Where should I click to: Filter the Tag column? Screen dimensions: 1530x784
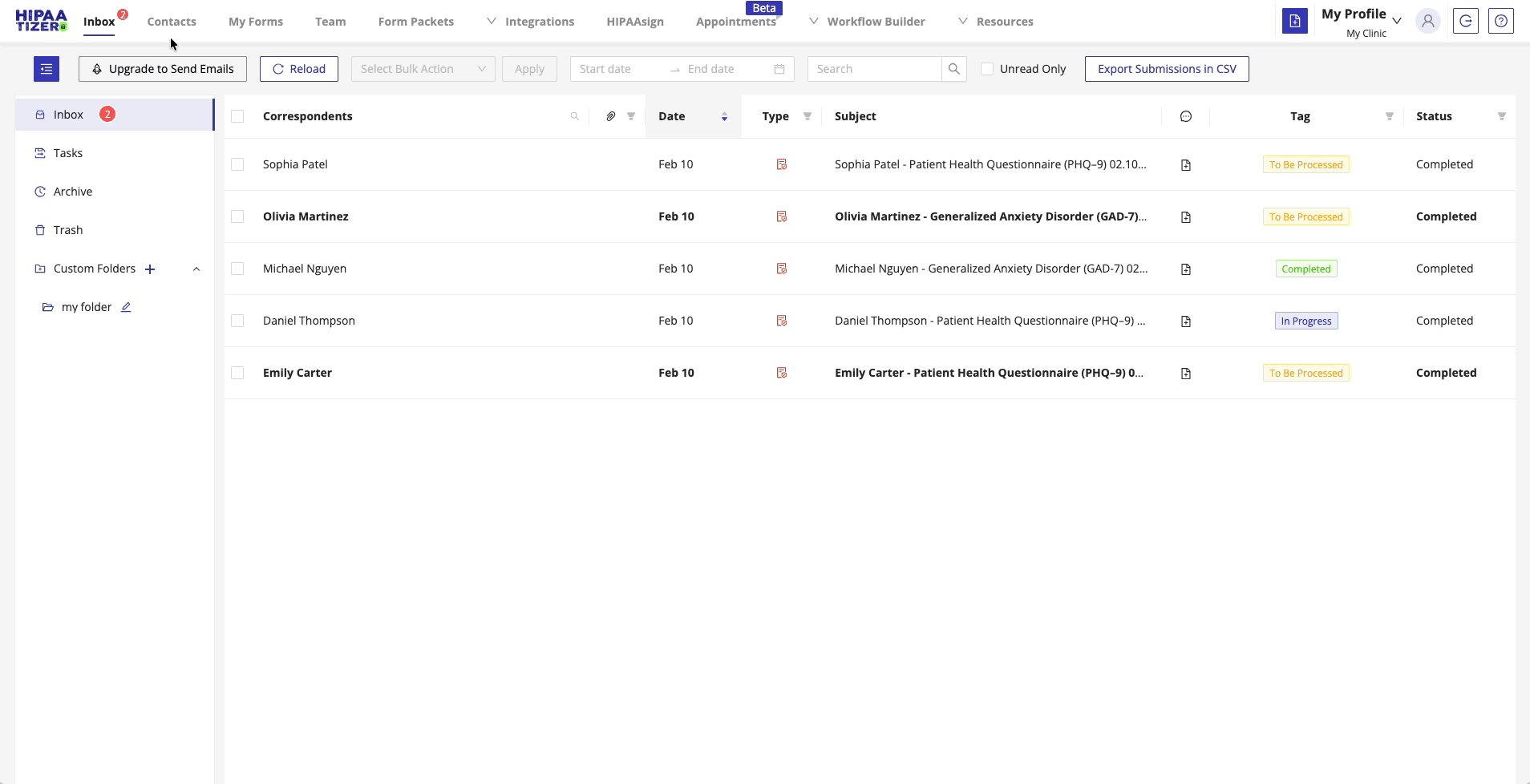click(x=1389, y=116)
